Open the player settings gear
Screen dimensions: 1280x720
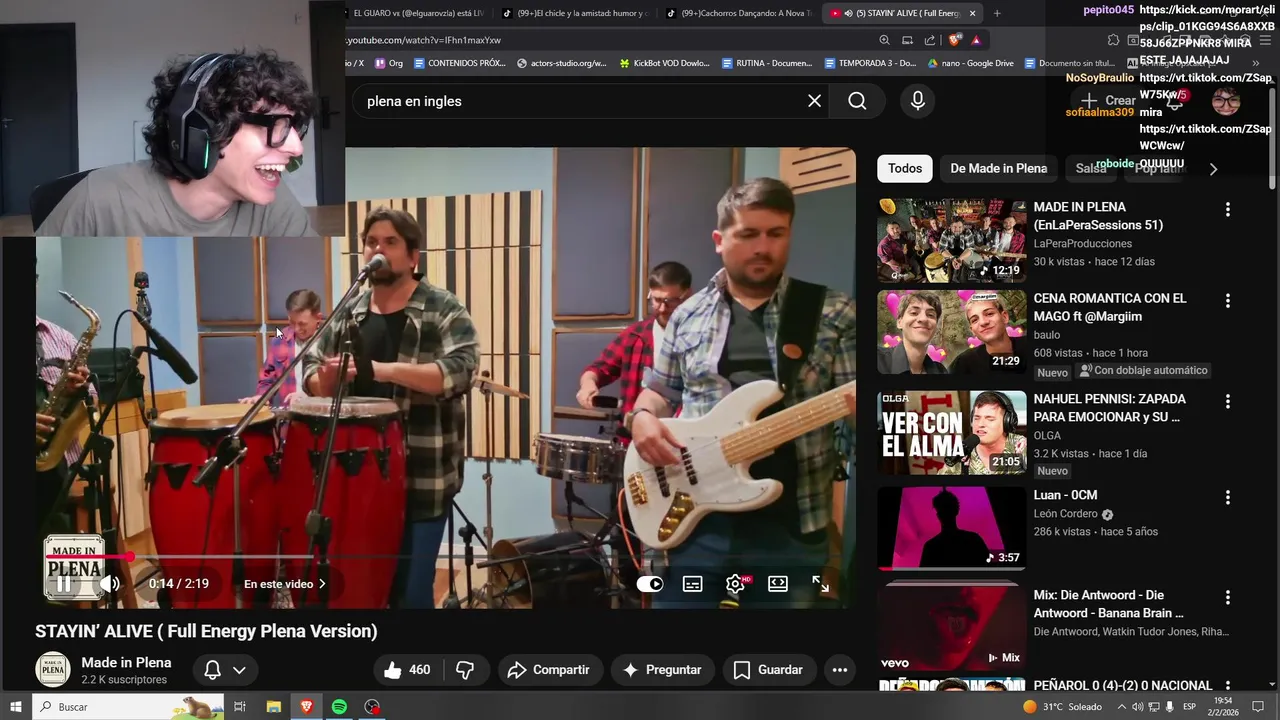(x=735, y=584)
